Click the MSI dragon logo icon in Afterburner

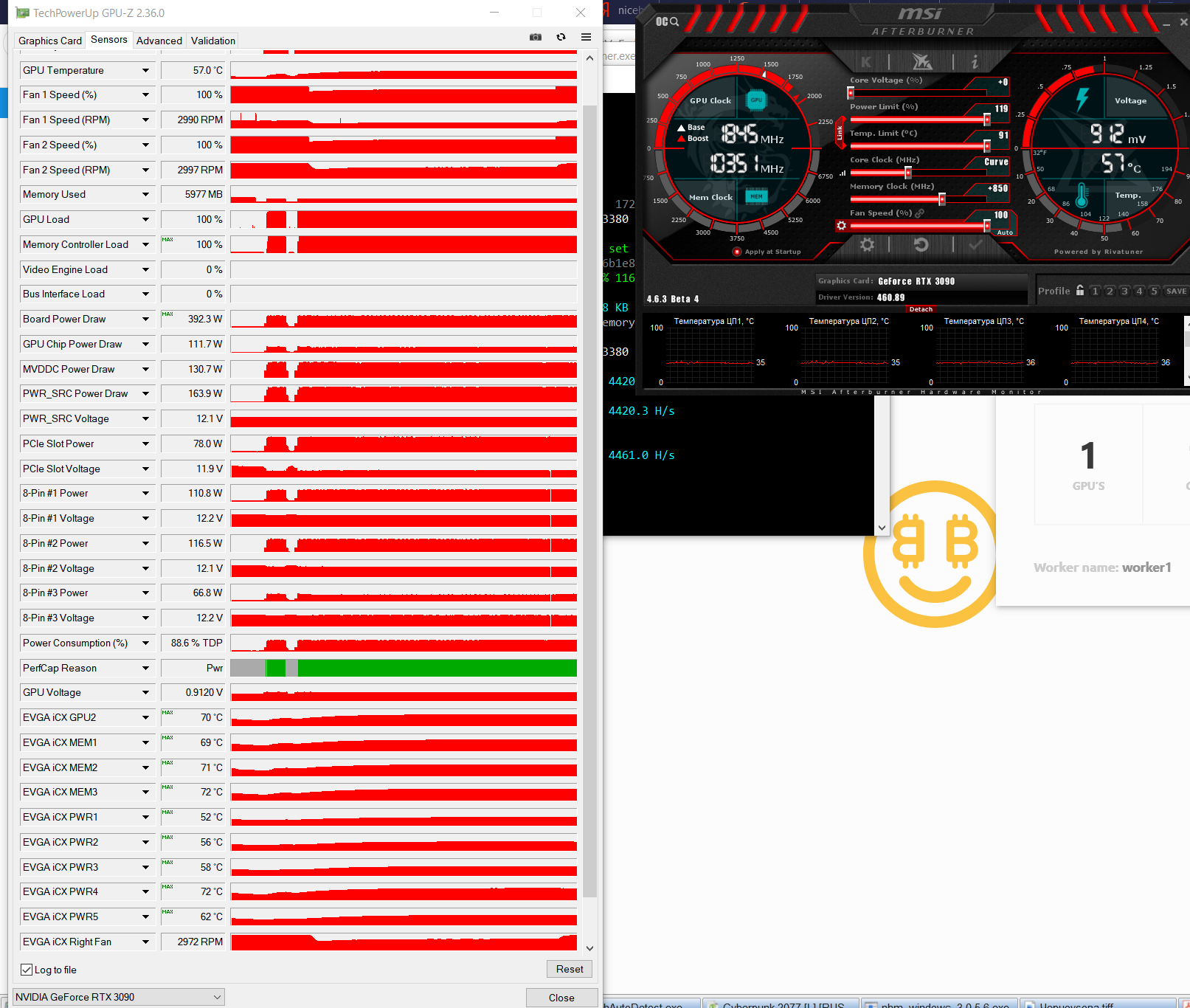coord(921,61)
